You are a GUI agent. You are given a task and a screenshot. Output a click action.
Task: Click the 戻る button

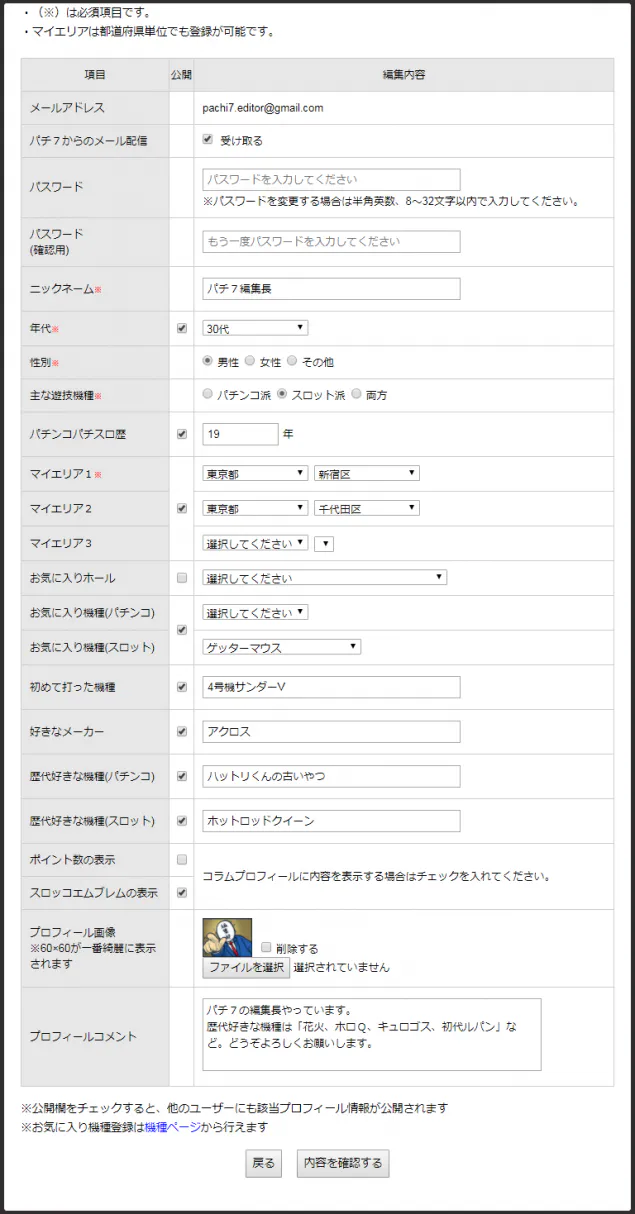263,1163
